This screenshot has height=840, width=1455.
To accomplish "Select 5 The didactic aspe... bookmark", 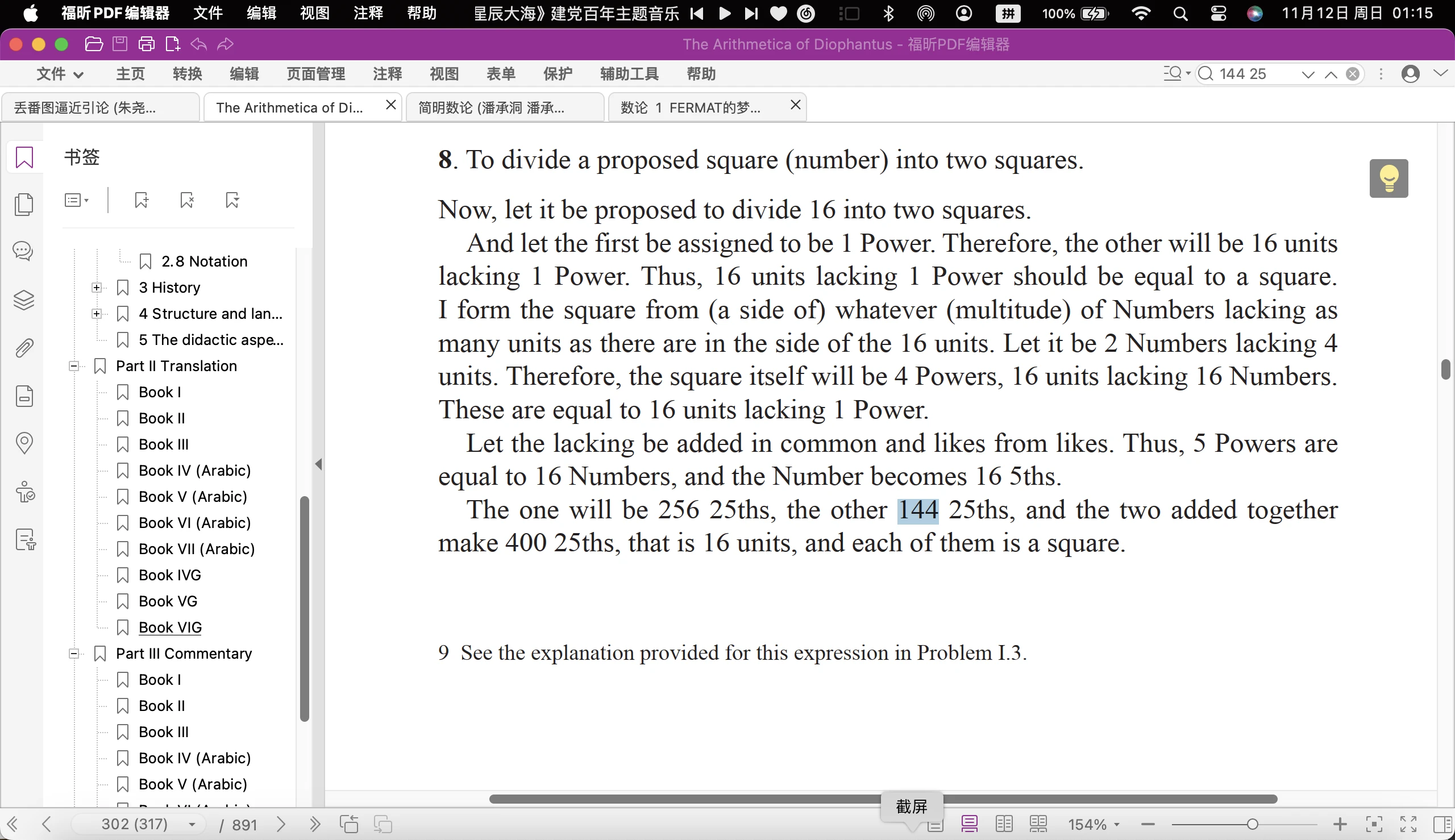I will 211,340.
